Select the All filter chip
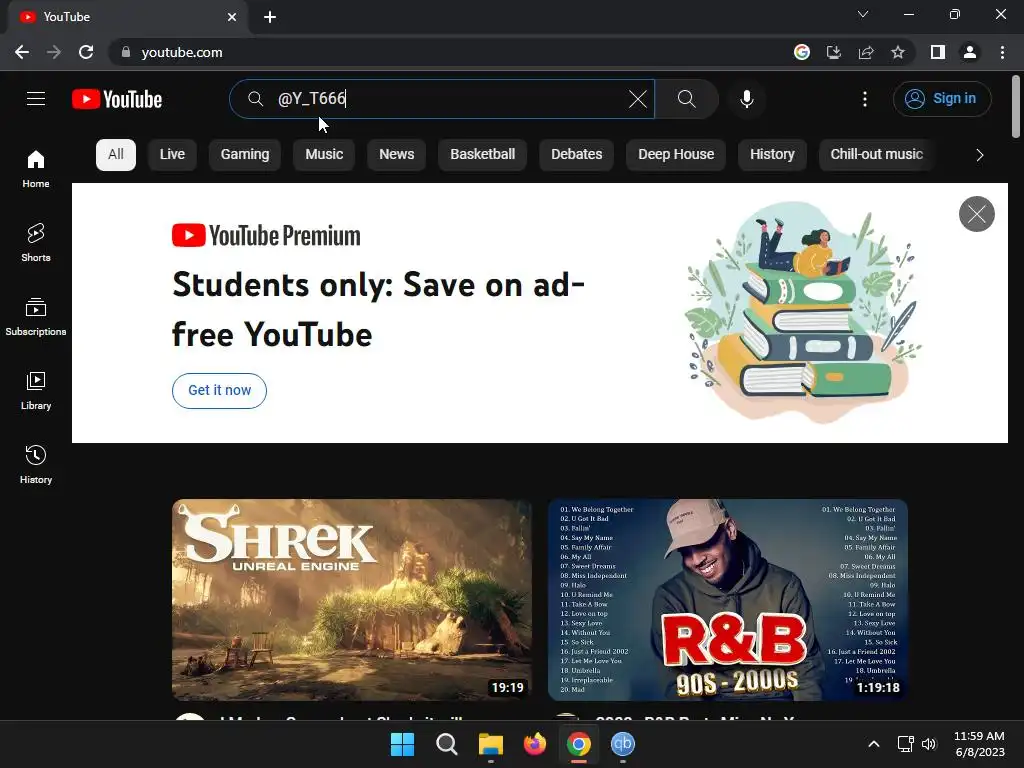The height and width of the screenshot is (768, 1024). [x=116, y=155]
